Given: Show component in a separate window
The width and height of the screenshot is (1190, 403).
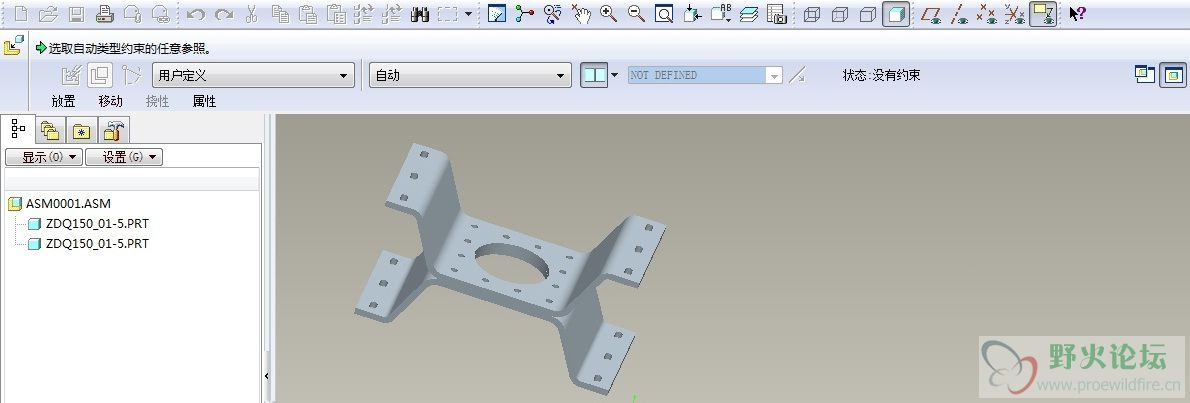Looking at the screenshot, I should 1144,74.
